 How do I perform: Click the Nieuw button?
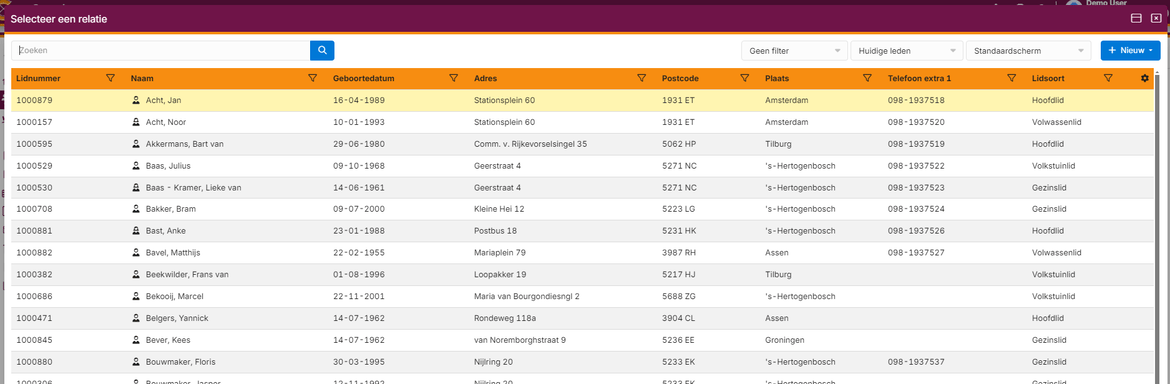(x=1130, y=51)
